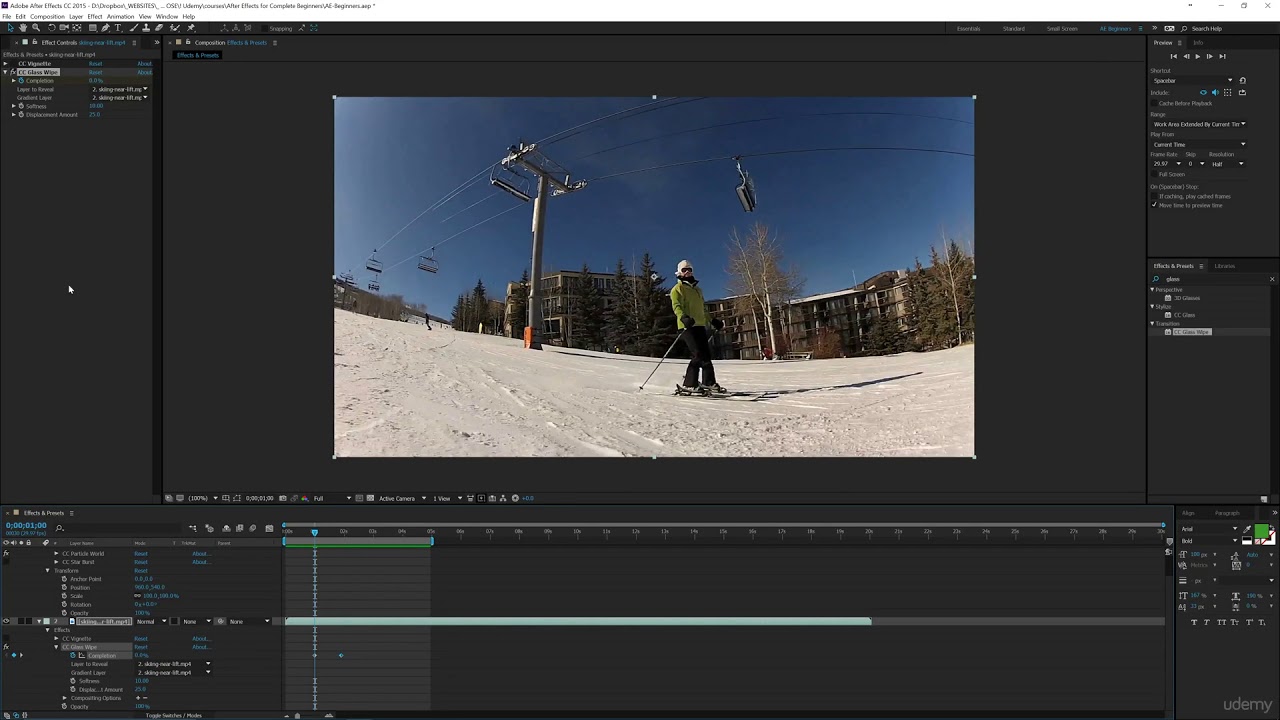The image size is (1280, 720).
Task: Select the Brush tool
Action: pyautogui.click(x=133, y=28)
